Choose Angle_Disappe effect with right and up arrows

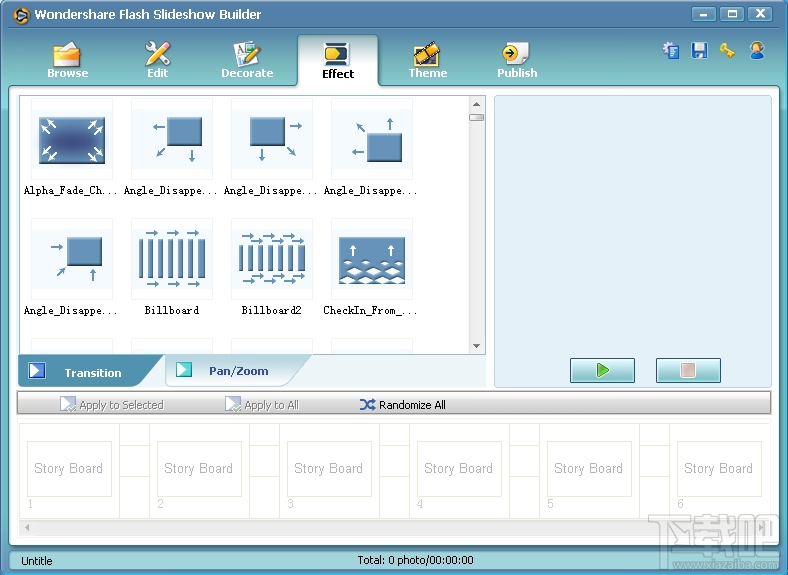(x=72, y=267)
